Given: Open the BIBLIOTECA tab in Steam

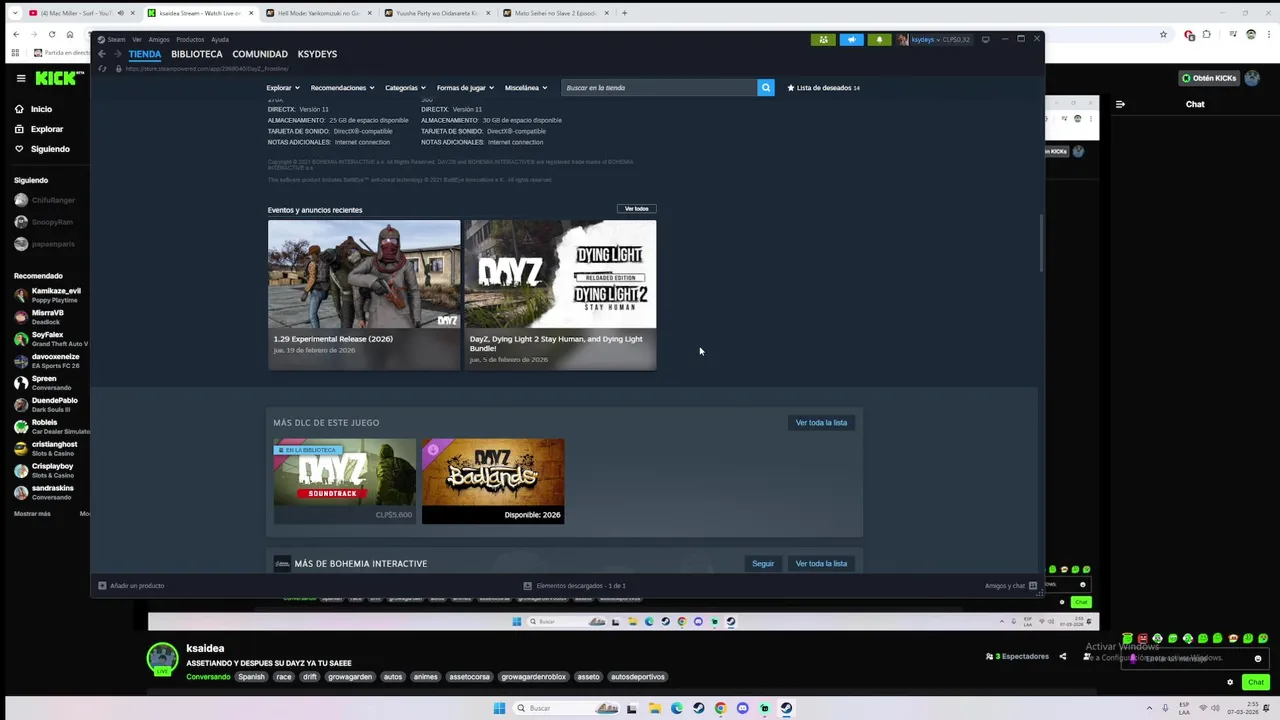Looking at the screenshot, I should [x=197, y=54].
